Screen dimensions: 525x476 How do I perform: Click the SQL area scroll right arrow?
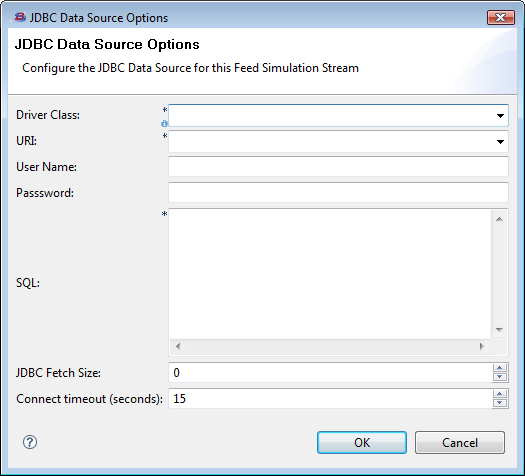pos(481,346)
